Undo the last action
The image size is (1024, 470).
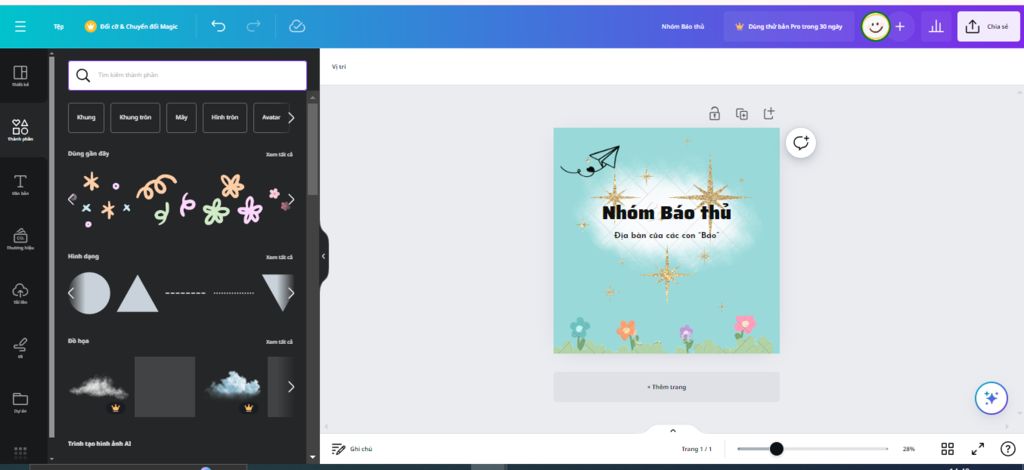(x=218, y=26)
